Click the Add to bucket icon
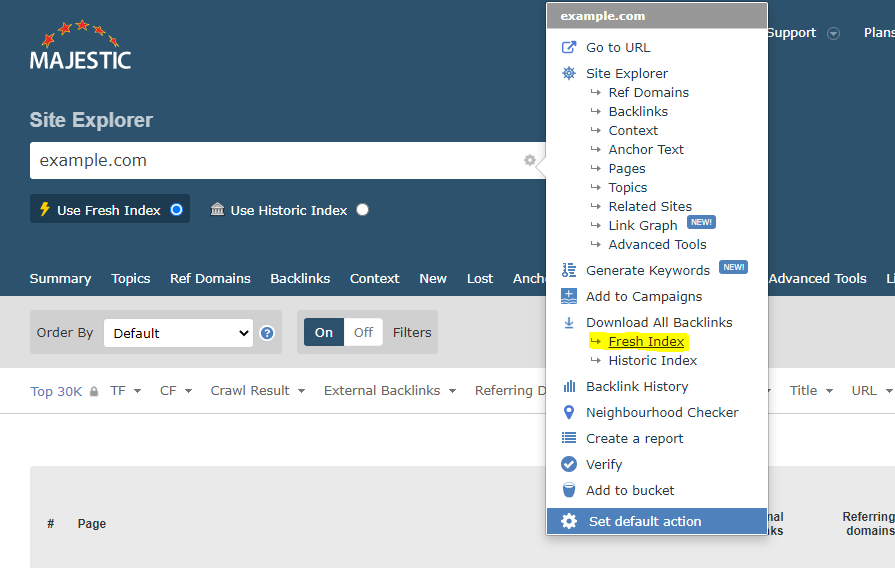The width and height of the screenshot is (895, 568). (x=569, y=490)
